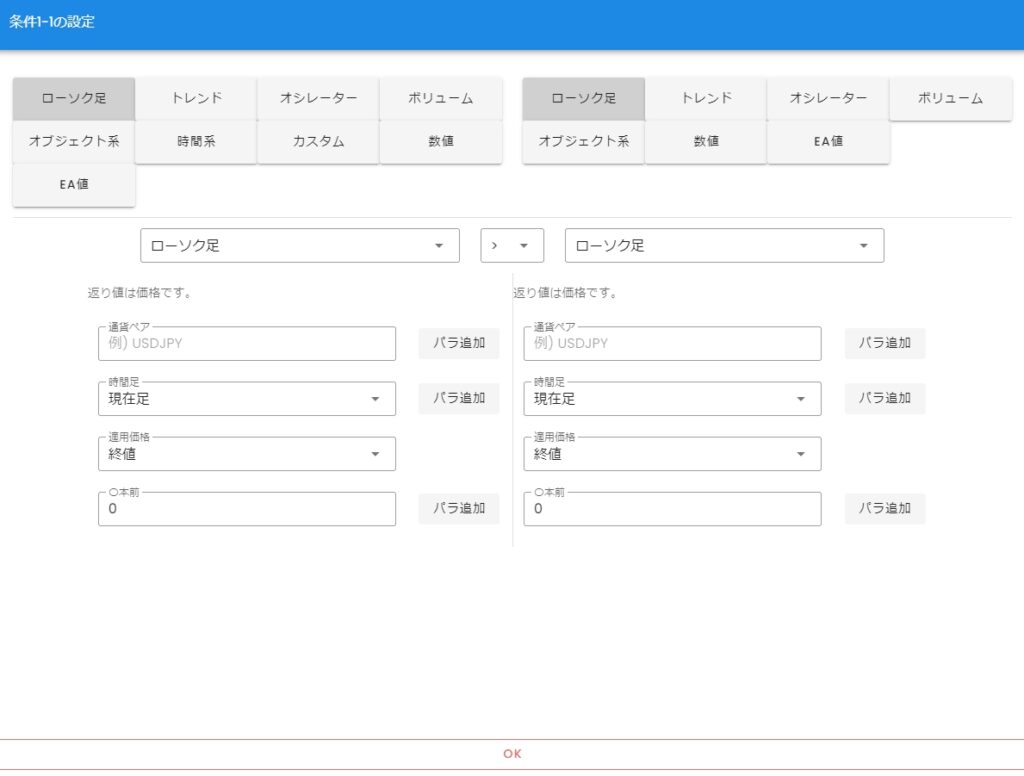
Task: Open left 適用価格 dropdown
Action: click(247, 454)
